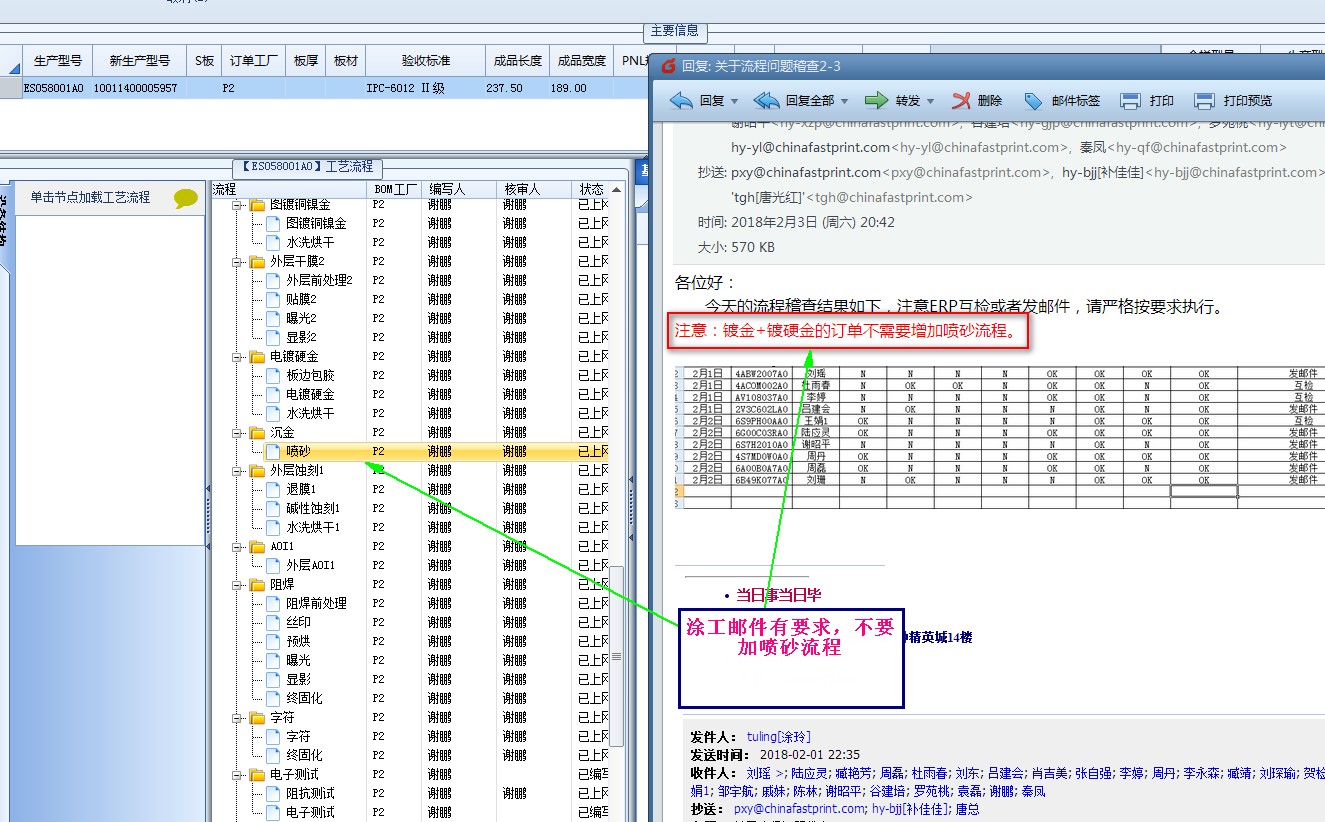Click the document icon beside 喷砂
Image resolution: width=1325 pixels, height=822 pixels.
(273, 451)
